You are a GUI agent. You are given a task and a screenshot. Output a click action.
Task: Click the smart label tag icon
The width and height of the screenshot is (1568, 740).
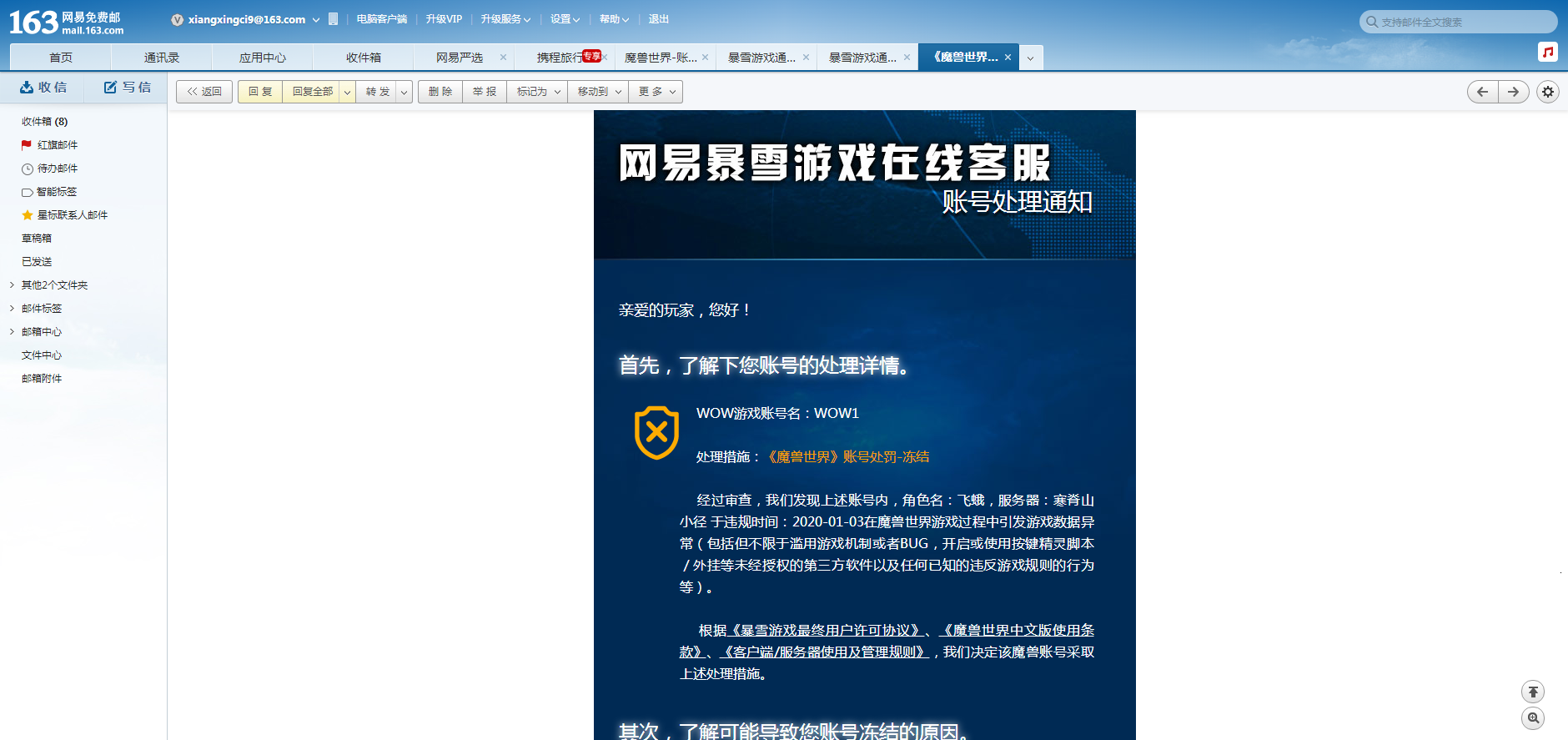click(x=28, y=192)
